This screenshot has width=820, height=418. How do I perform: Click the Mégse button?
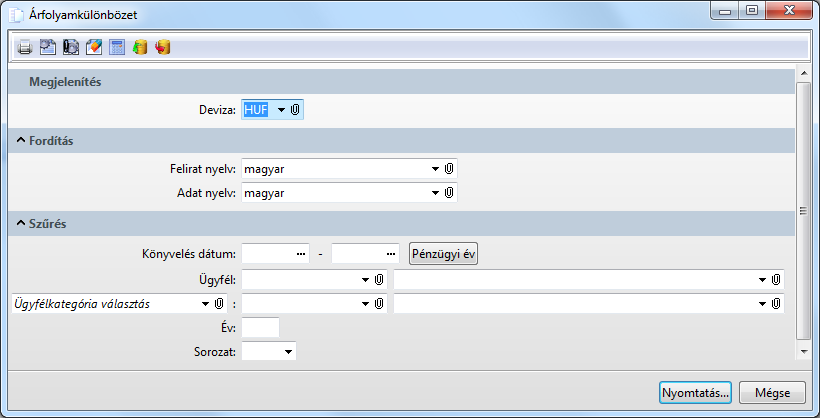[x=772, y=392]
